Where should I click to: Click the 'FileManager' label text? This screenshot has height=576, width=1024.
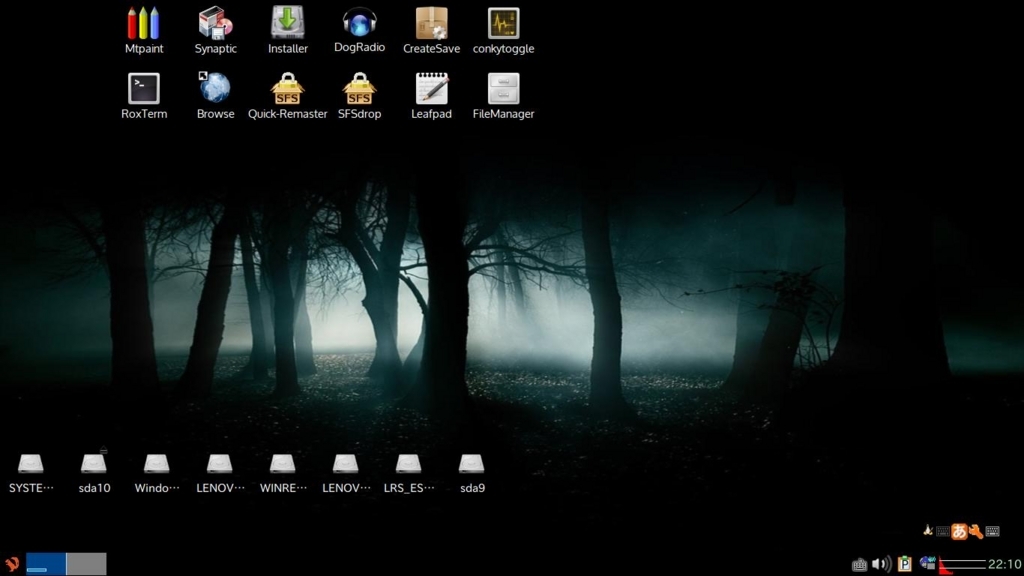coord(504,114)
